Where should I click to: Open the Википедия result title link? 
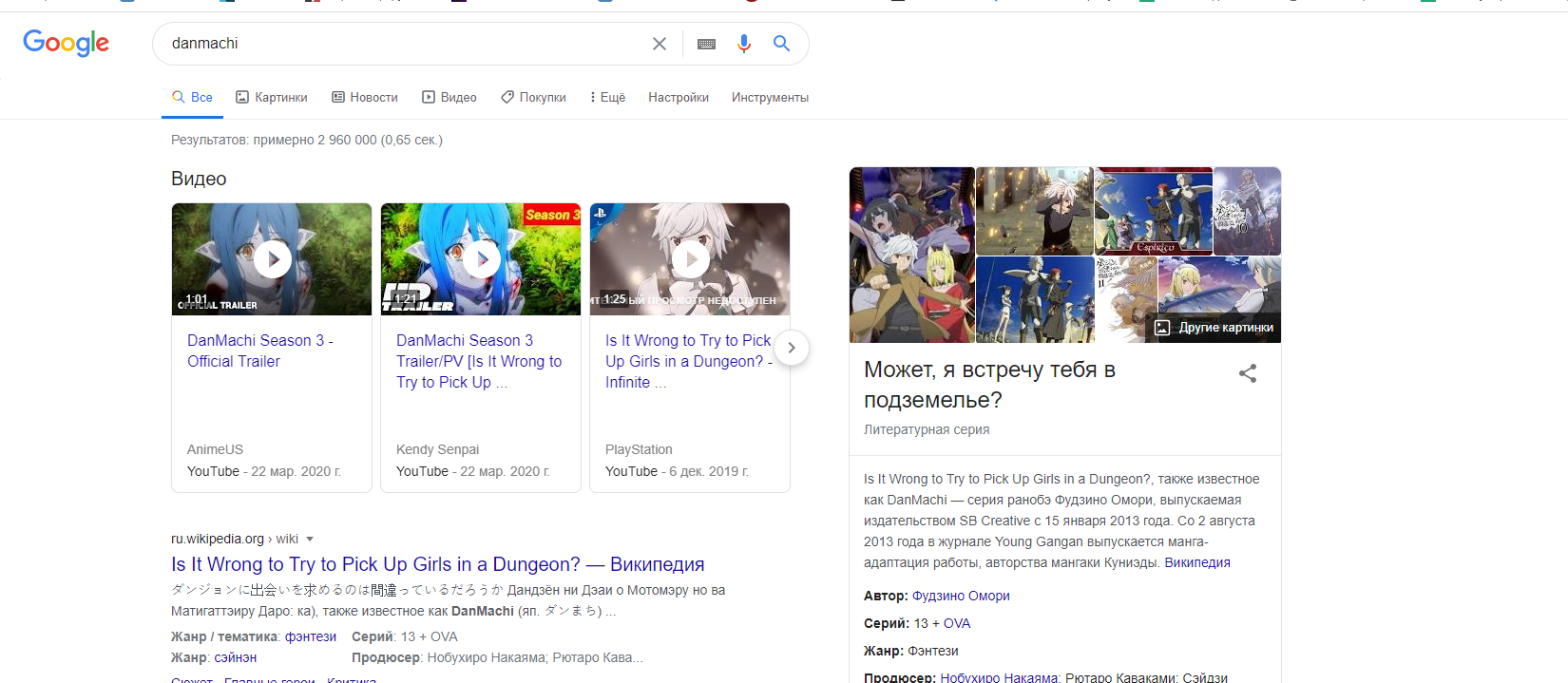coord(438,564)
